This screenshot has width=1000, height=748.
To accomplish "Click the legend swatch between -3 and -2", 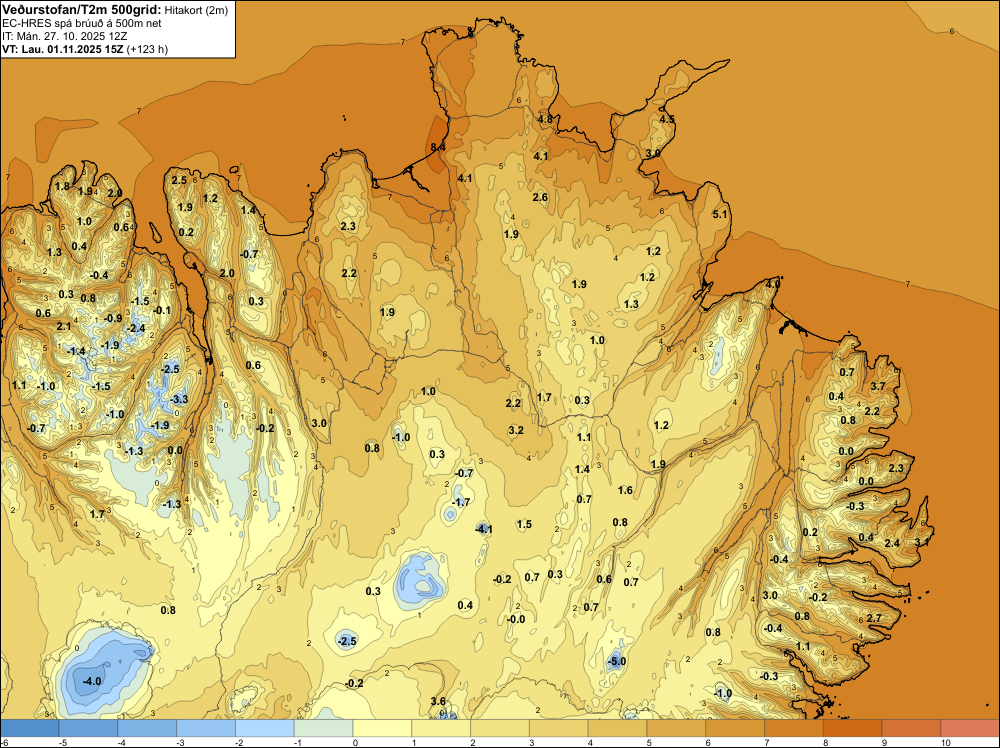I will [x=206, y=728].
